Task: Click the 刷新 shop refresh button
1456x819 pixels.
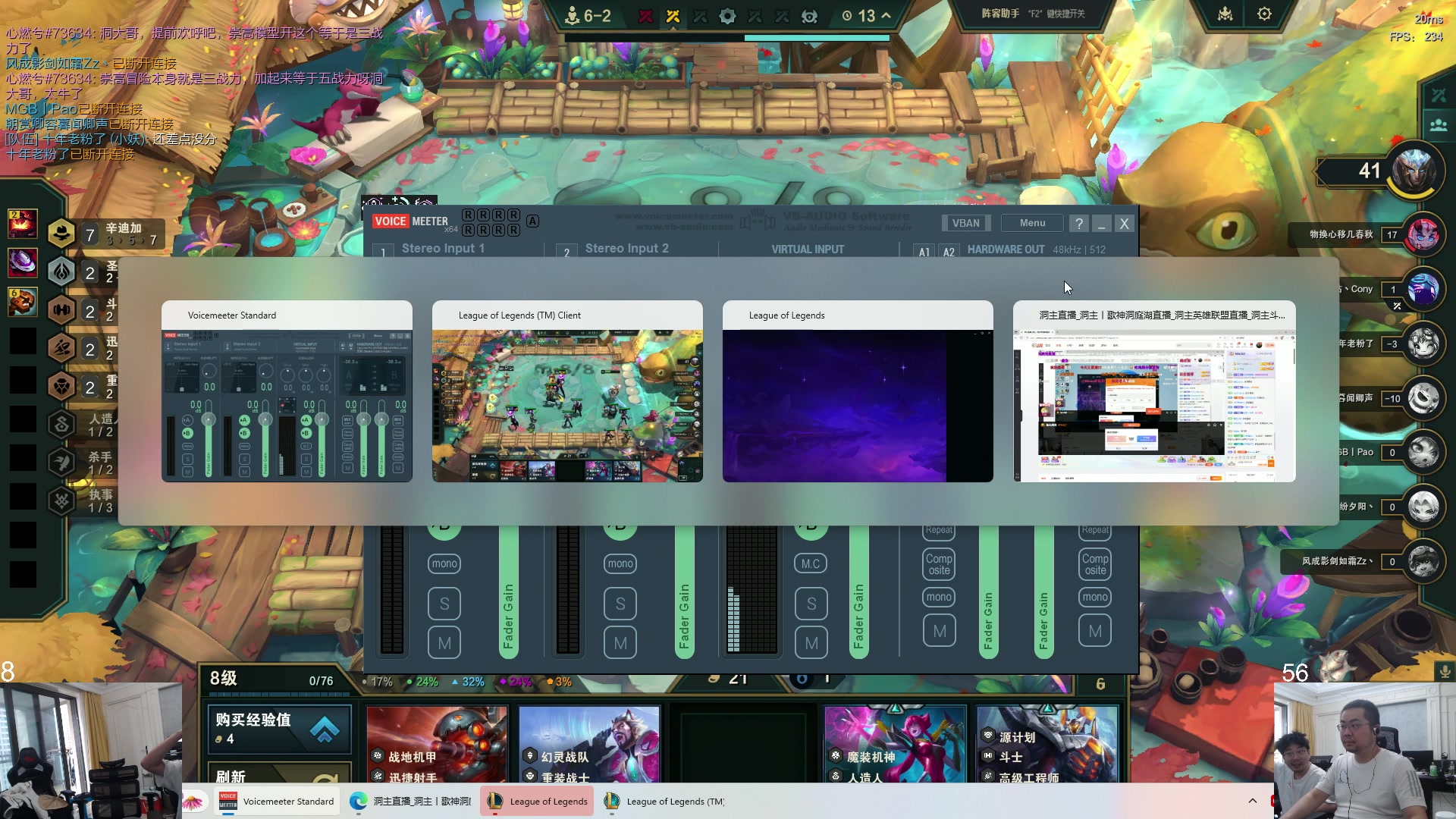Action: (x=279, y=772)
